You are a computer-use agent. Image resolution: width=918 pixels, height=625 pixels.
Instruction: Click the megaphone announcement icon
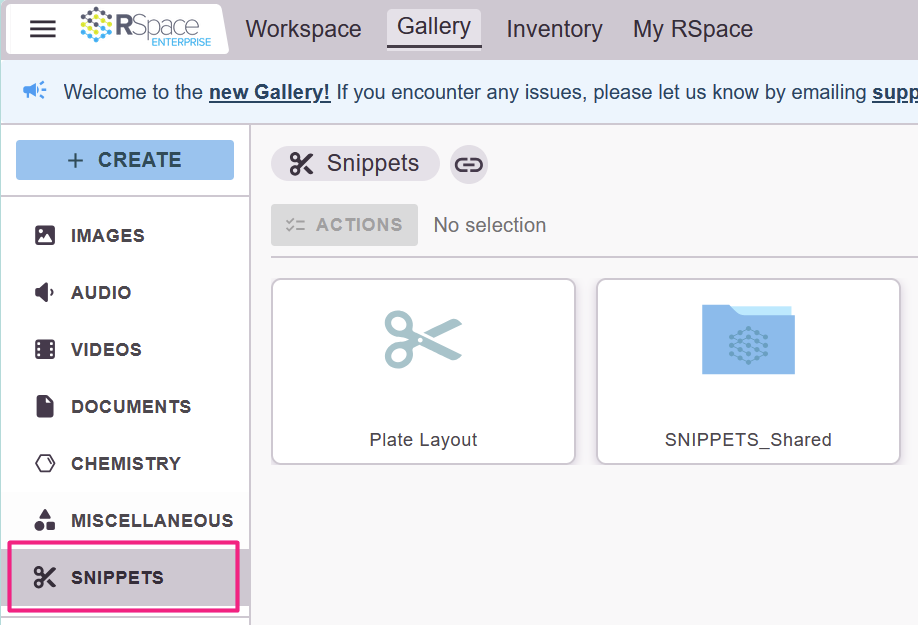click(35, 91)
